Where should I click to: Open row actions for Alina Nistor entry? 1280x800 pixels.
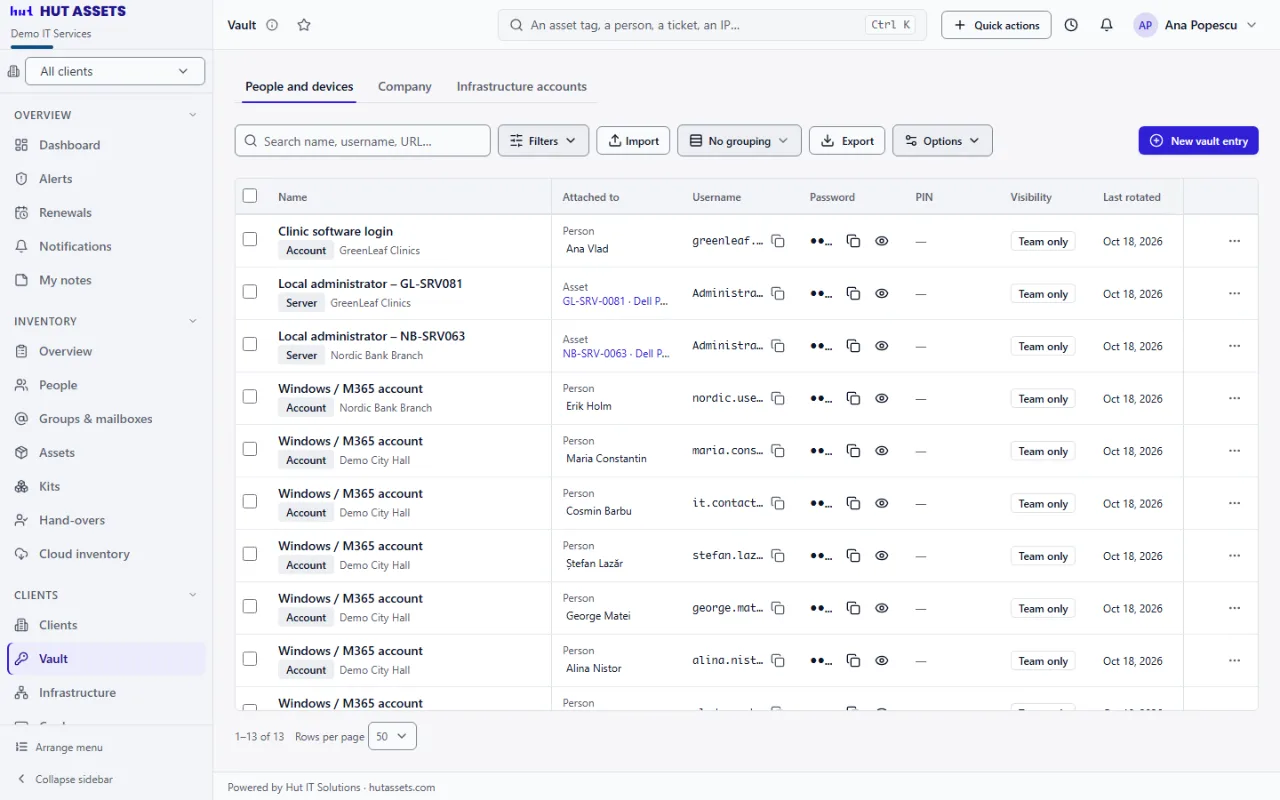click(1234, 661)
